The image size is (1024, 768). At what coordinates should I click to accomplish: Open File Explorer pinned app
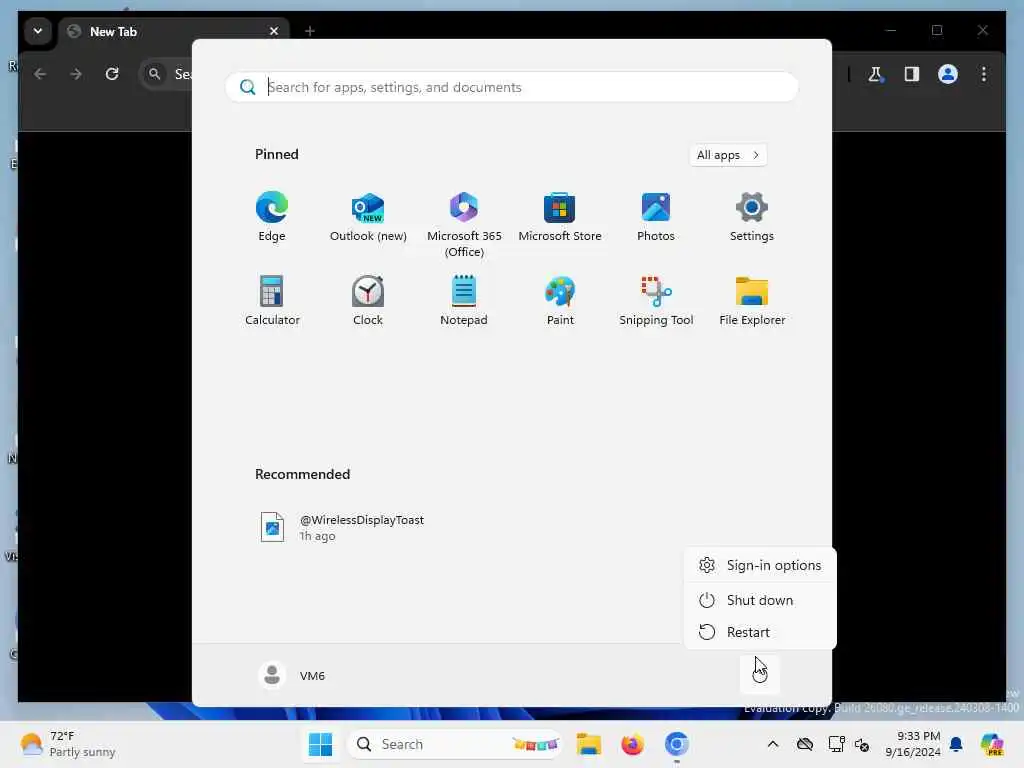752,300
